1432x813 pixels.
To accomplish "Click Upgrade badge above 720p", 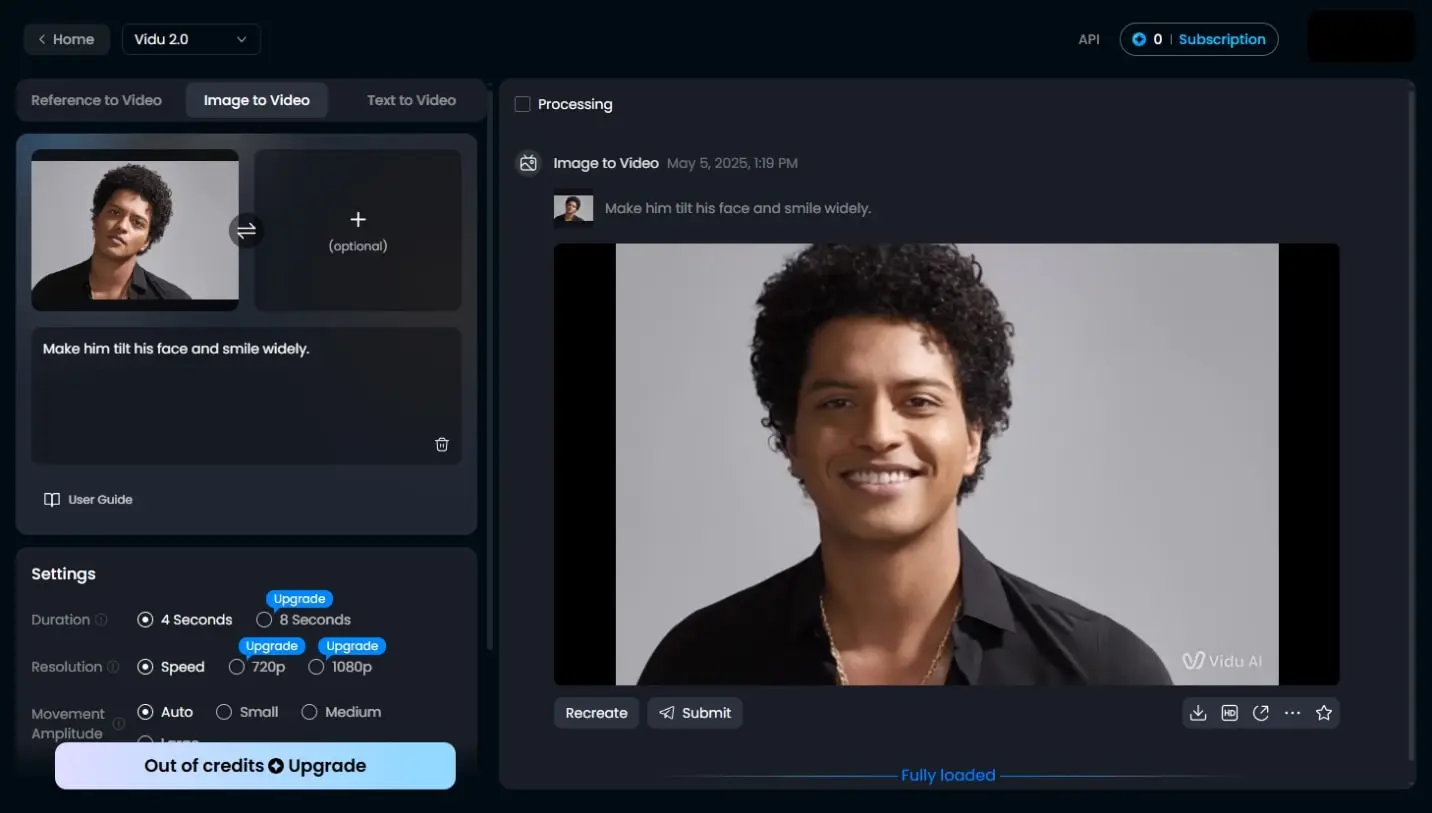I will (271, 646).
